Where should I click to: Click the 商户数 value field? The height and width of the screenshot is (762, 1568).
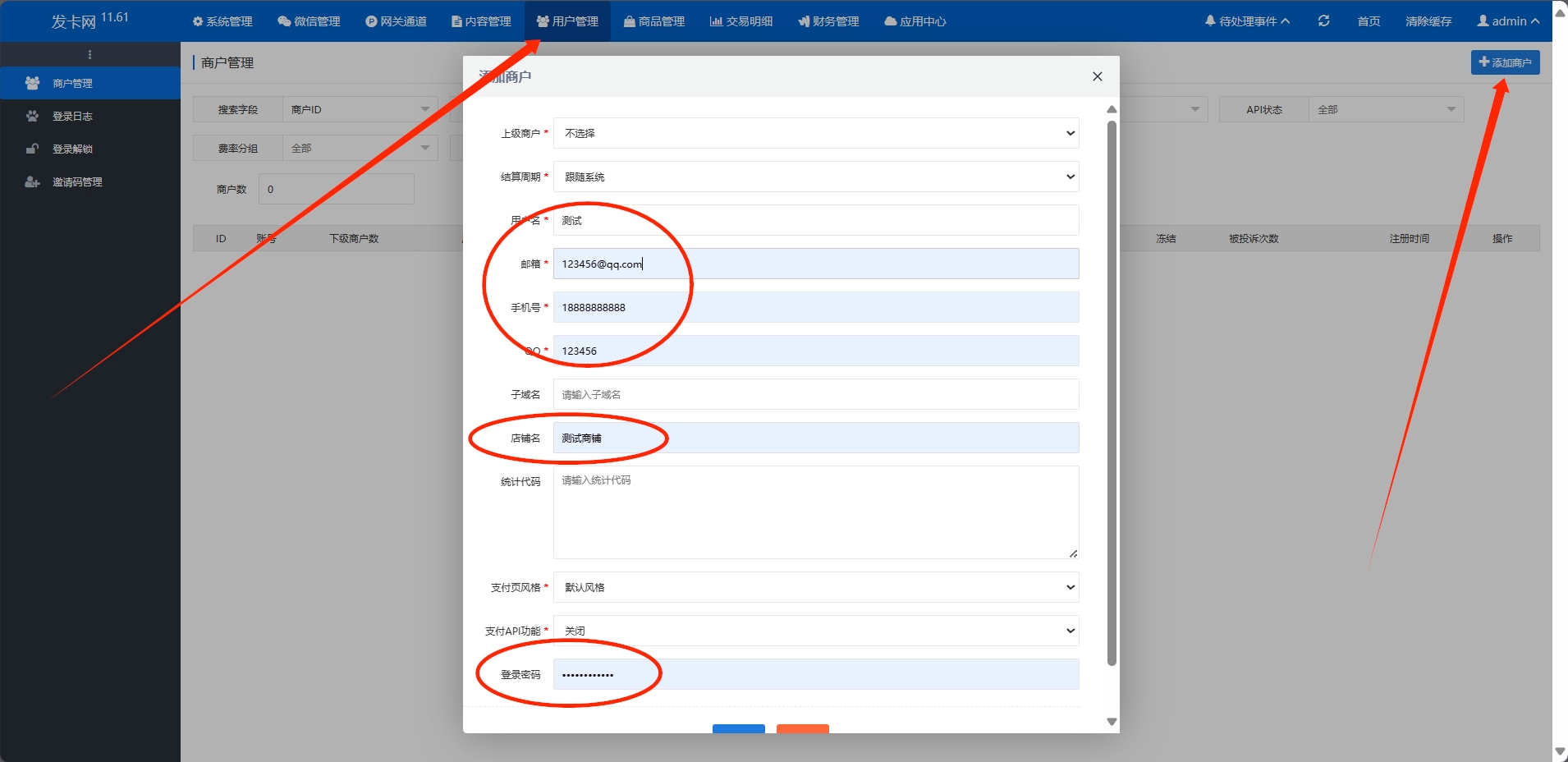point(336,189)
